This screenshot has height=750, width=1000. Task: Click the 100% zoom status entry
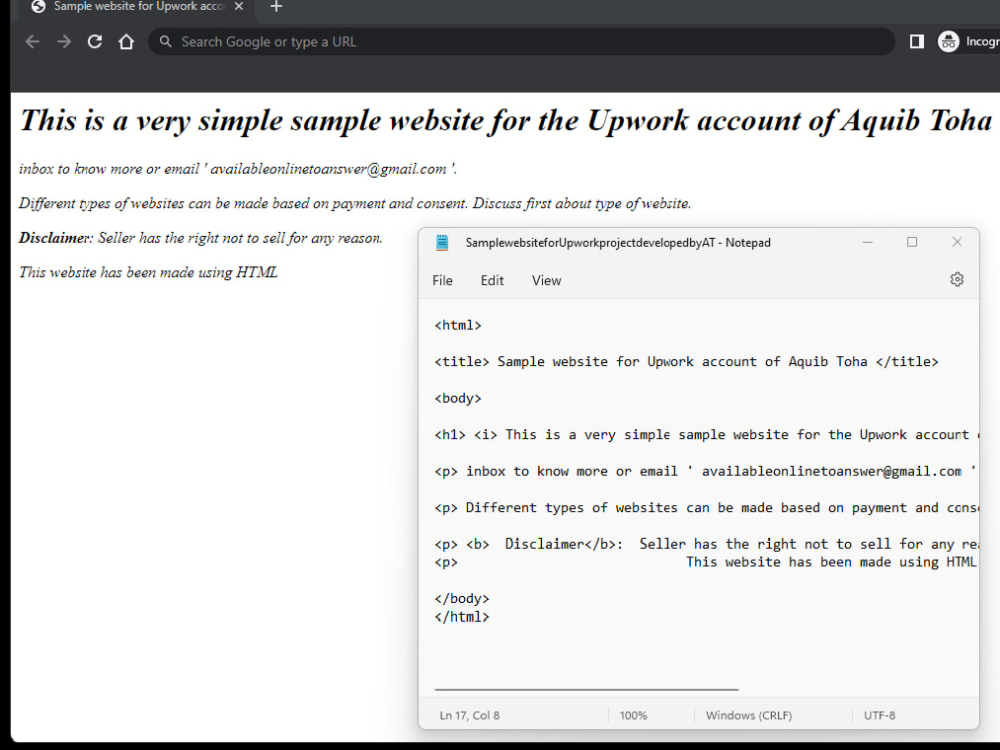coord(633,716)
